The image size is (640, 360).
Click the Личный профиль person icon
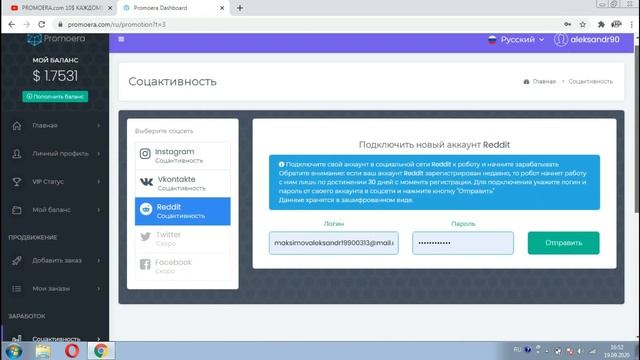(17, 154)
